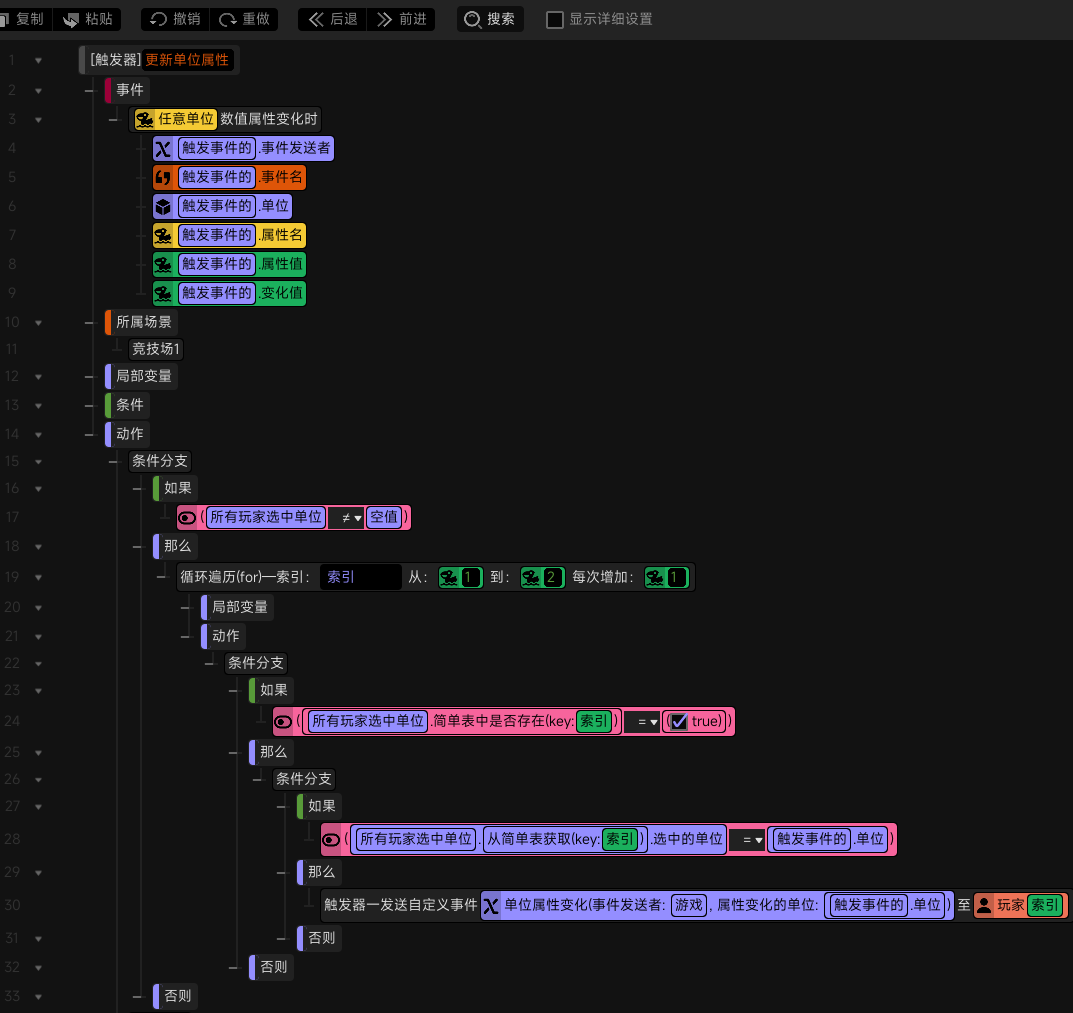
Task: Click the magnifier search icon (搜索)
Action: click(x=472, y=19)
